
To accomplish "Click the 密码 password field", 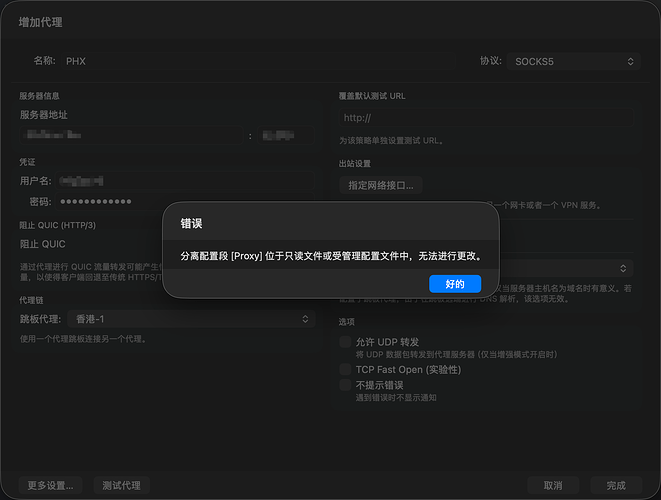I will click(x=185, y=202).
